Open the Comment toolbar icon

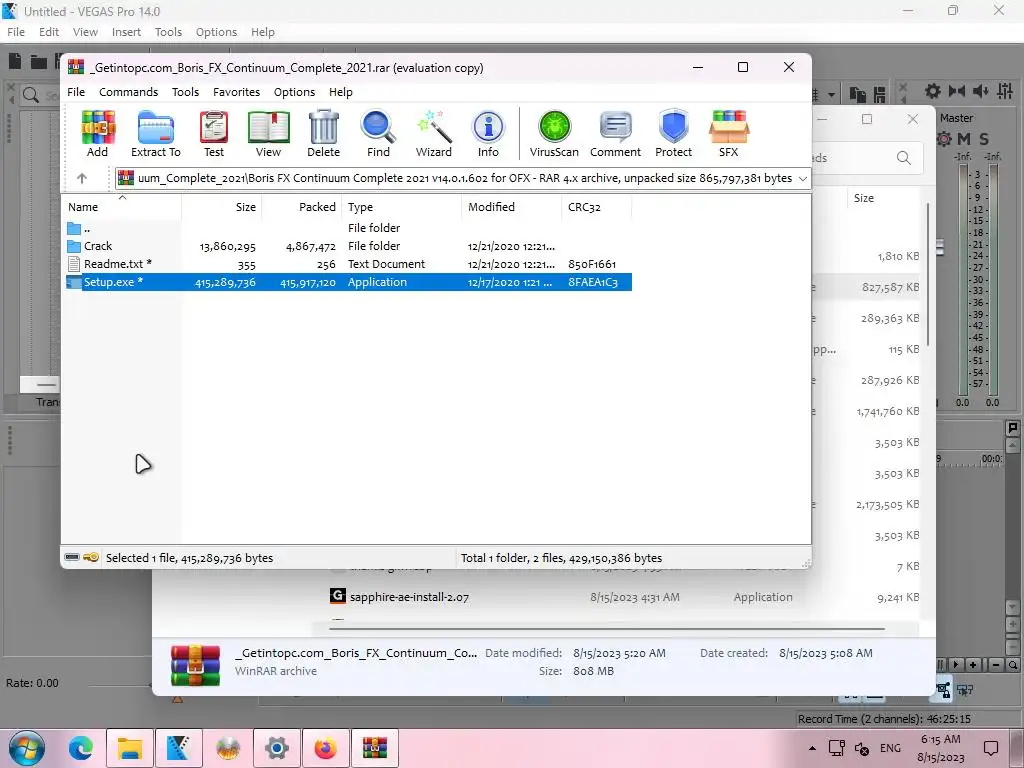(x=615, y=134)
